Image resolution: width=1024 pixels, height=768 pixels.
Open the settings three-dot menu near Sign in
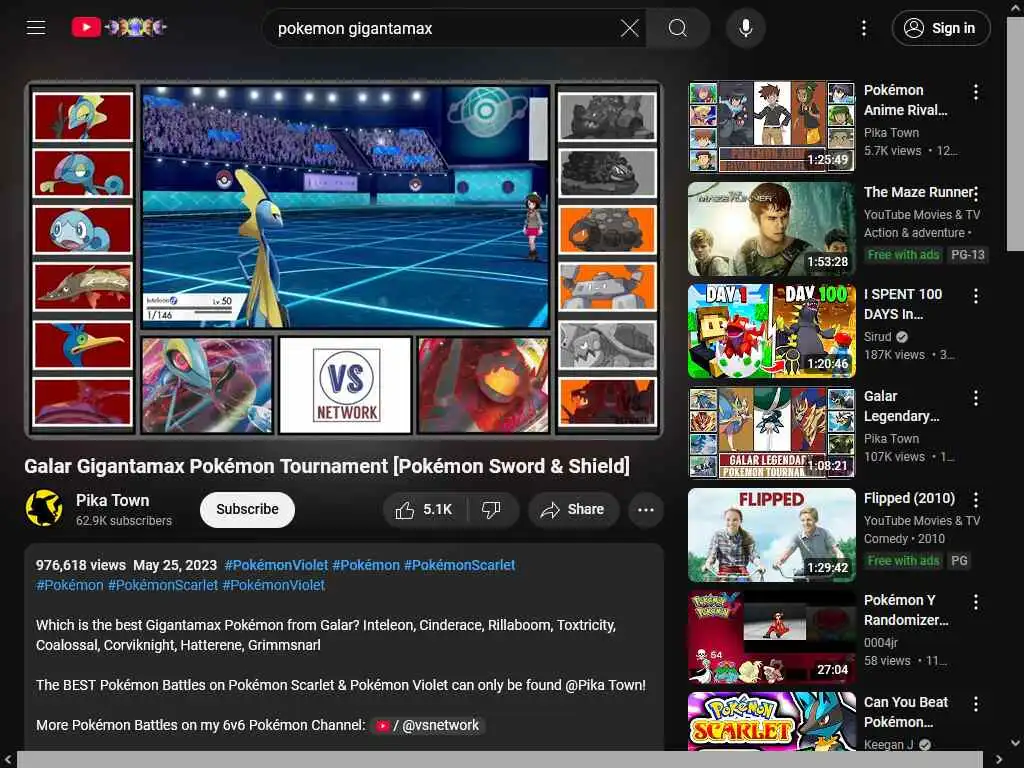(864, 28)
